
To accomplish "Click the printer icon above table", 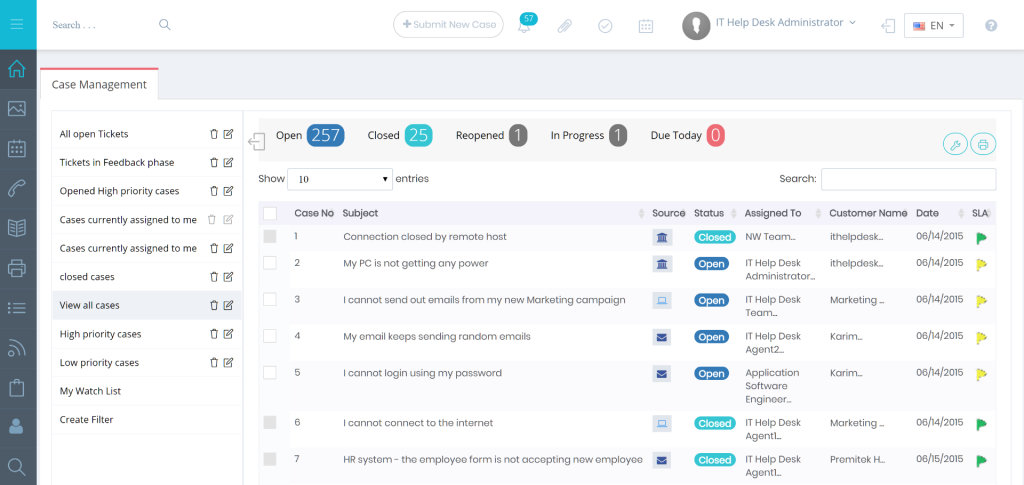I will (x=982, y=145).
